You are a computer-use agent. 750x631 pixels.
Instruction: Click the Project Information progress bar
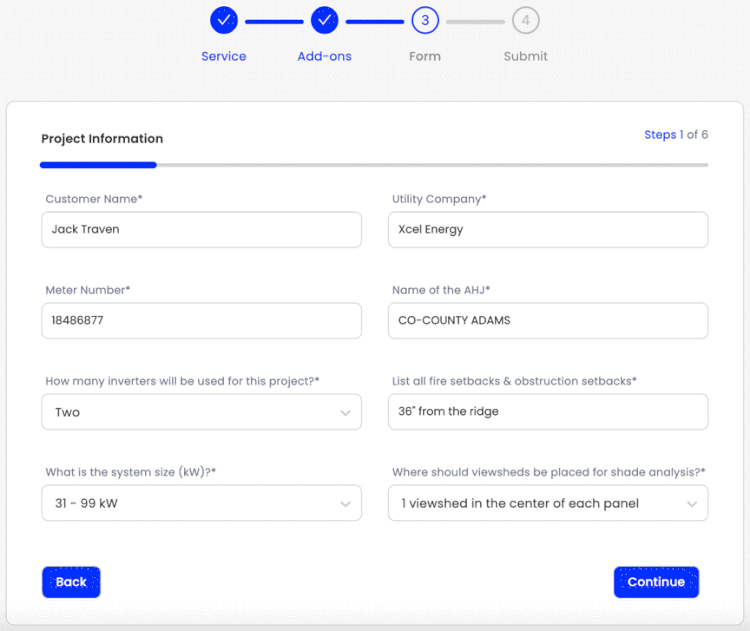[374, 165]
